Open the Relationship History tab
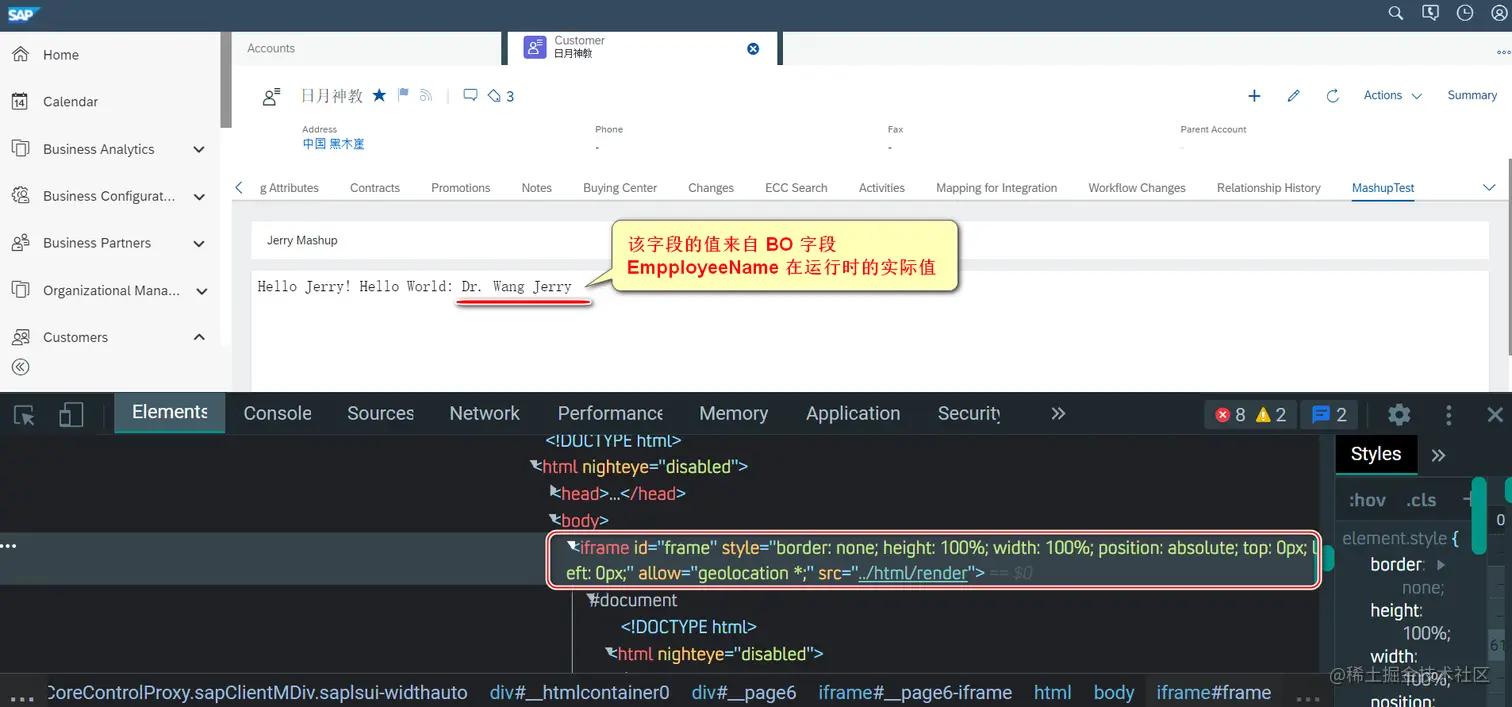The height and width of the screenshot is (707, 1512). pos(1269,188)
